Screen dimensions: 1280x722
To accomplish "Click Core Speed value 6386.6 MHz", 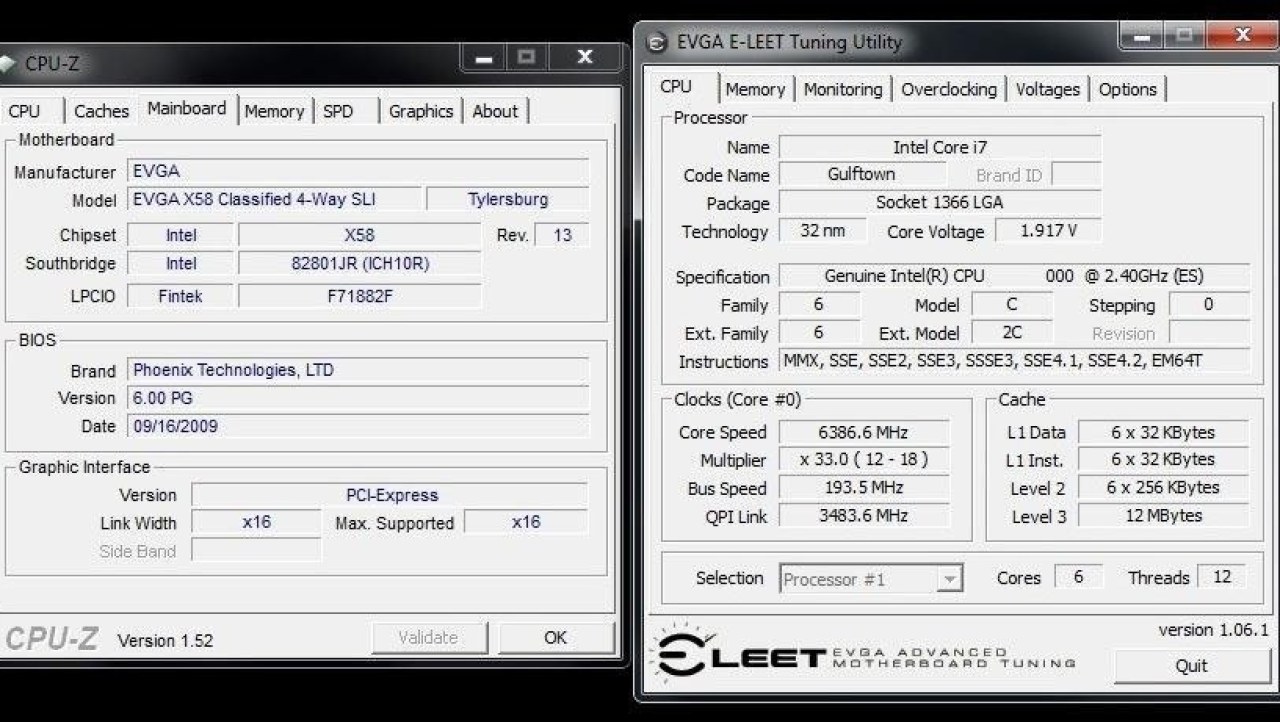I will click(x=862, y=433).
